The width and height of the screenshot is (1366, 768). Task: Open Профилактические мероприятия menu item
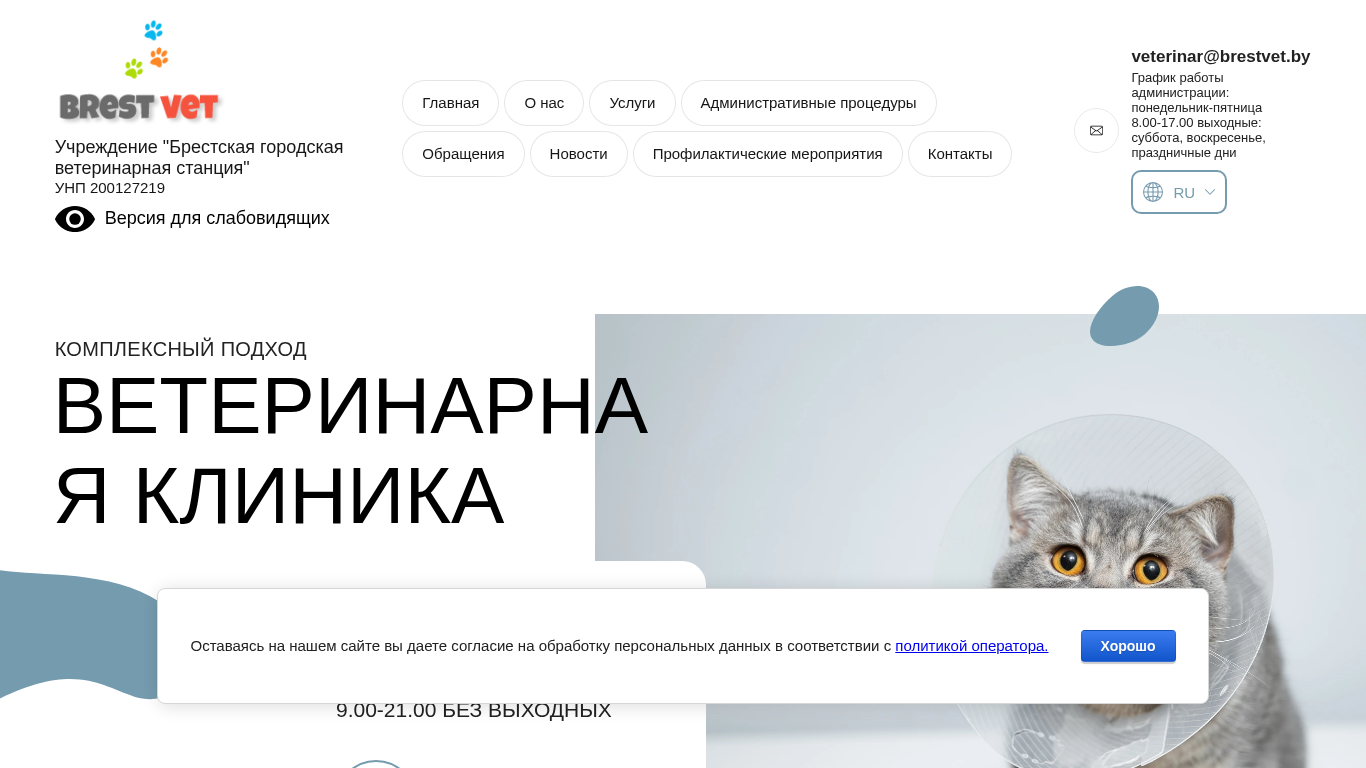pyautogui.click(x=768, y=154)
